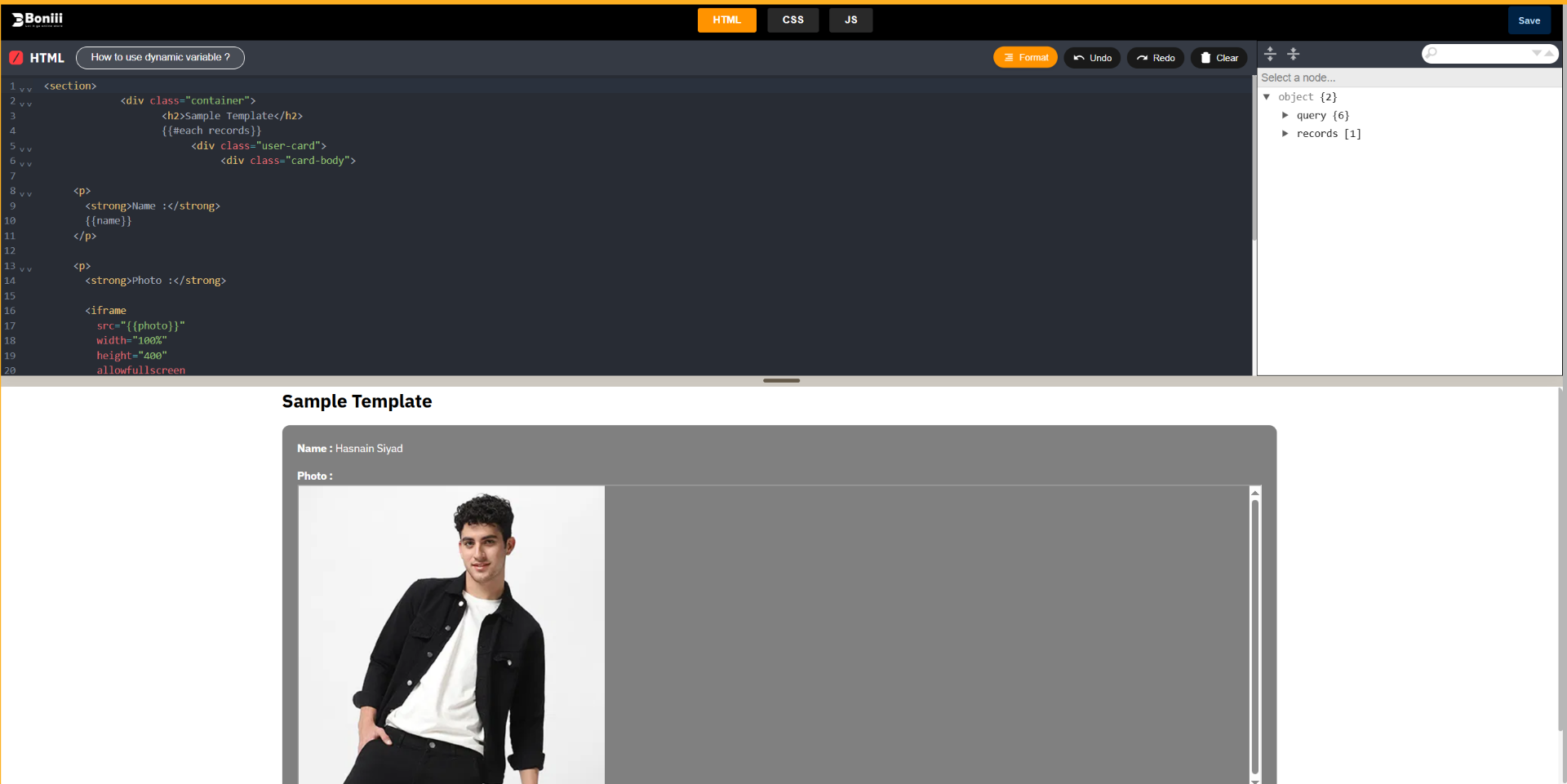Collapse the fold arrow on line 8
The width and height of the screenshot is (1567, 784).
coord(24,194)
